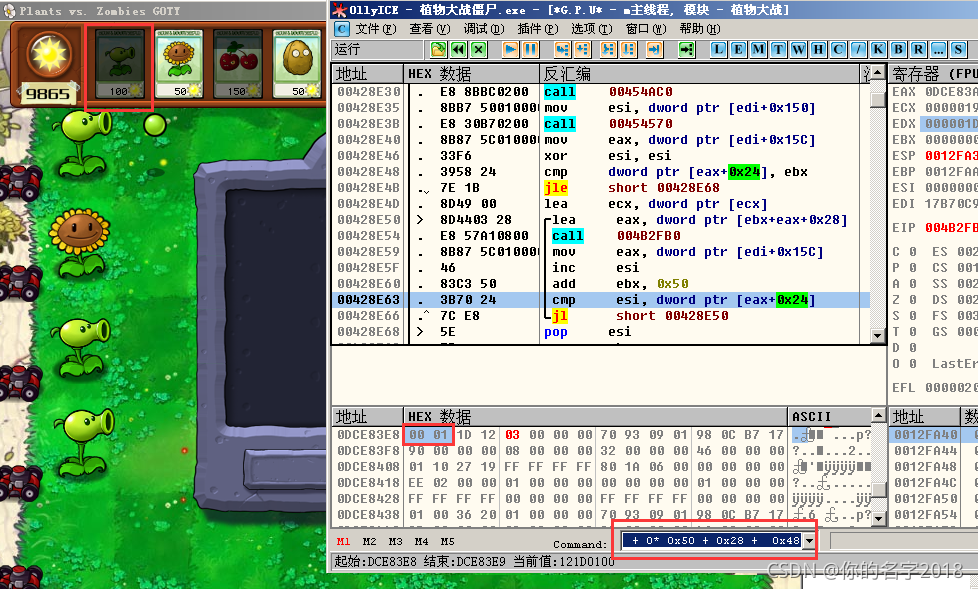Open the CPU window with the C toolbar button

(838, 49)
